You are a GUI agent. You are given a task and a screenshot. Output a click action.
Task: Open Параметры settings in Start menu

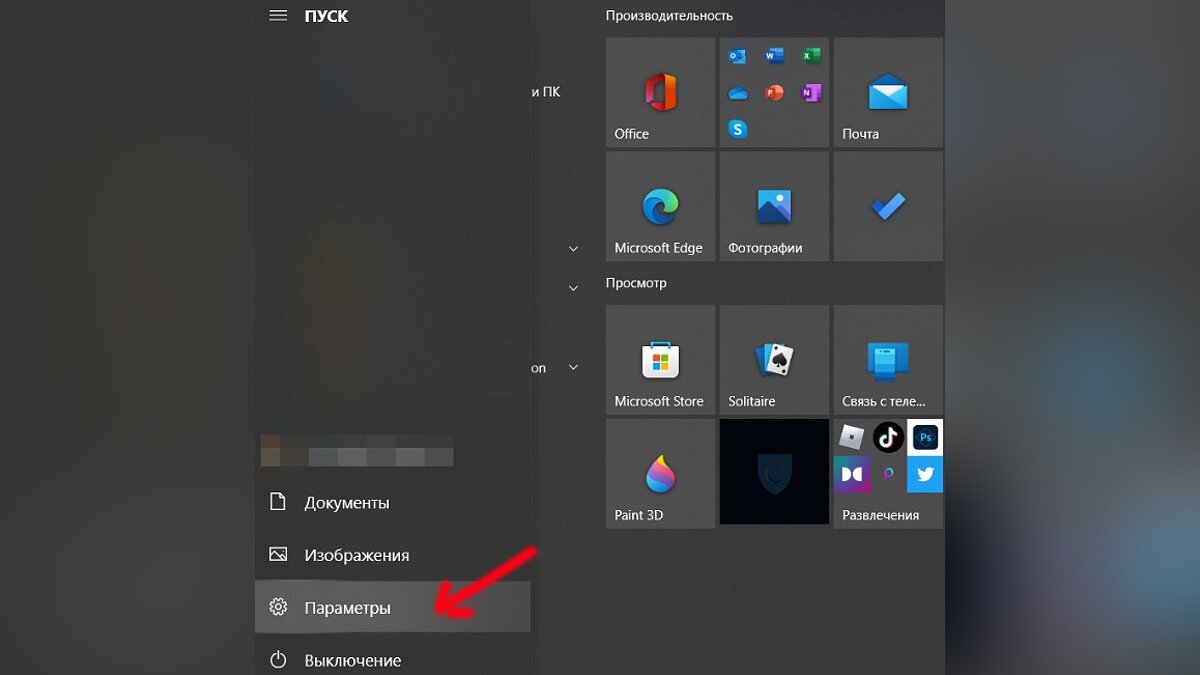(x=393, y=607)
